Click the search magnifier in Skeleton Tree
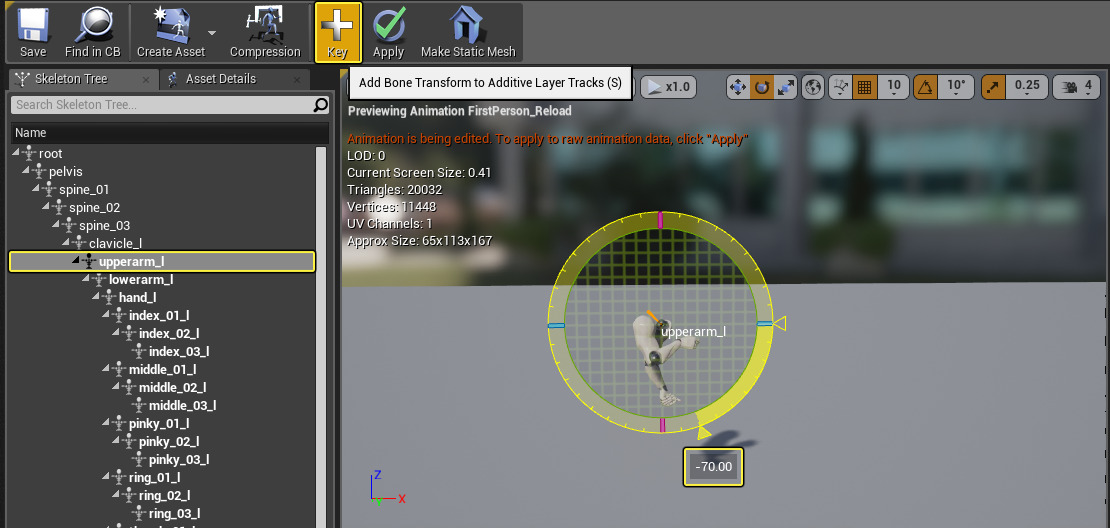Viewport: 1110px width, 528px height. (x=321, y=105)
